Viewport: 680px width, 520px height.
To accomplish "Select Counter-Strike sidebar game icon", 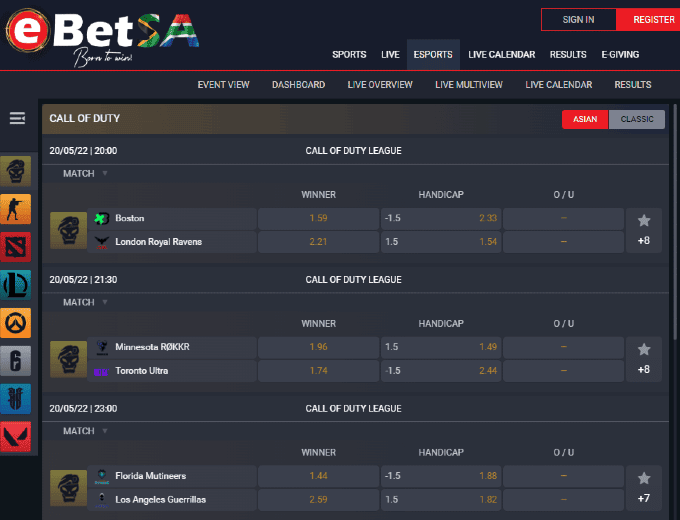I will tap(16, 209).
